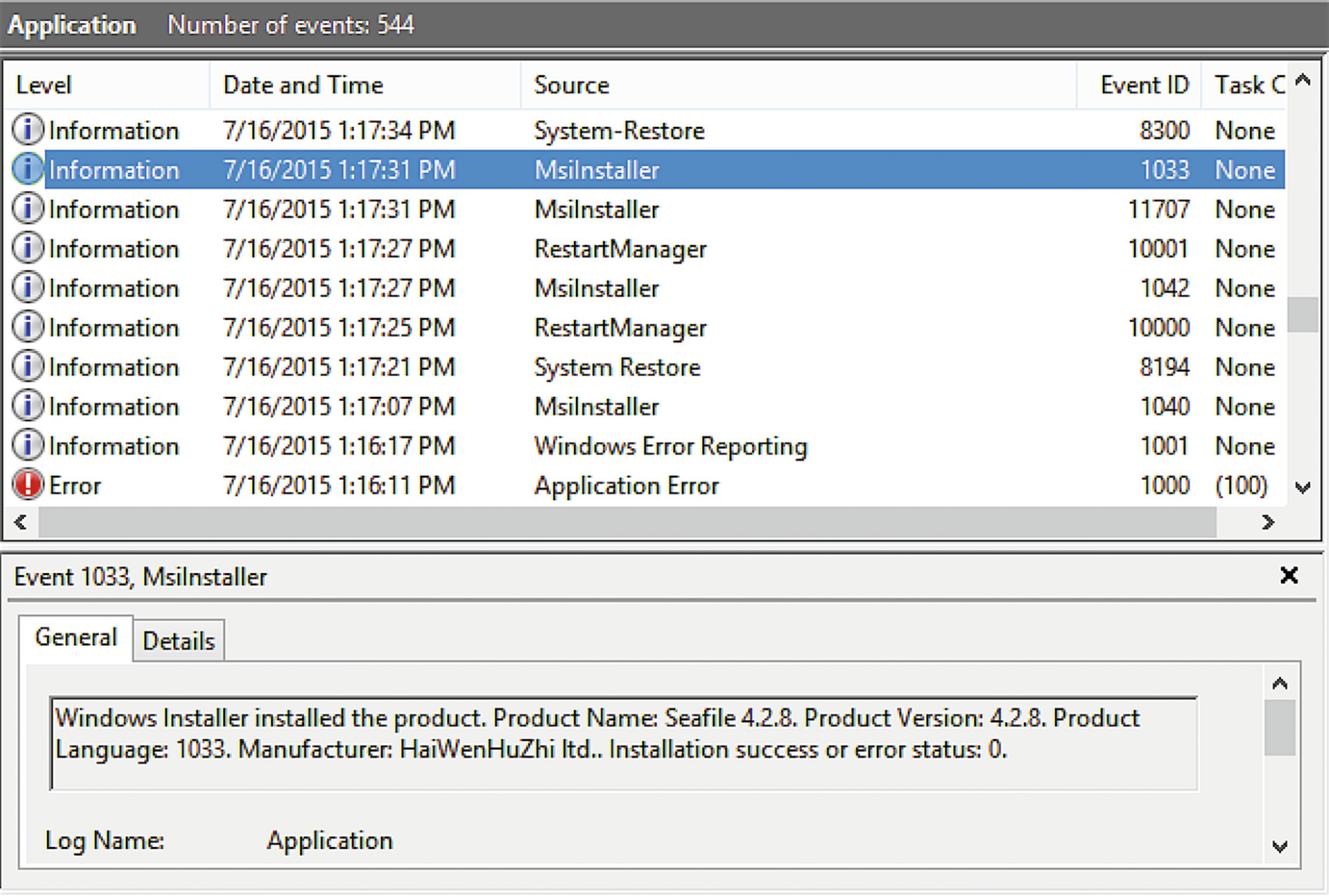
Task: Sort by the Source column header
Action: click(x=798, y=85)
